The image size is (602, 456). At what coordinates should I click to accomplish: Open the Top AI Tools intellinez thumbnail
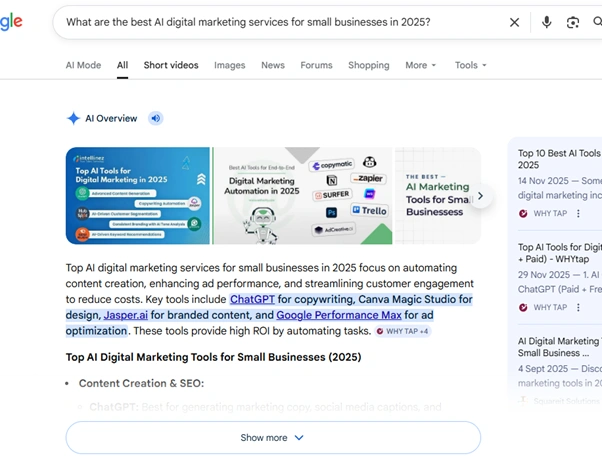tap(138, 196)
